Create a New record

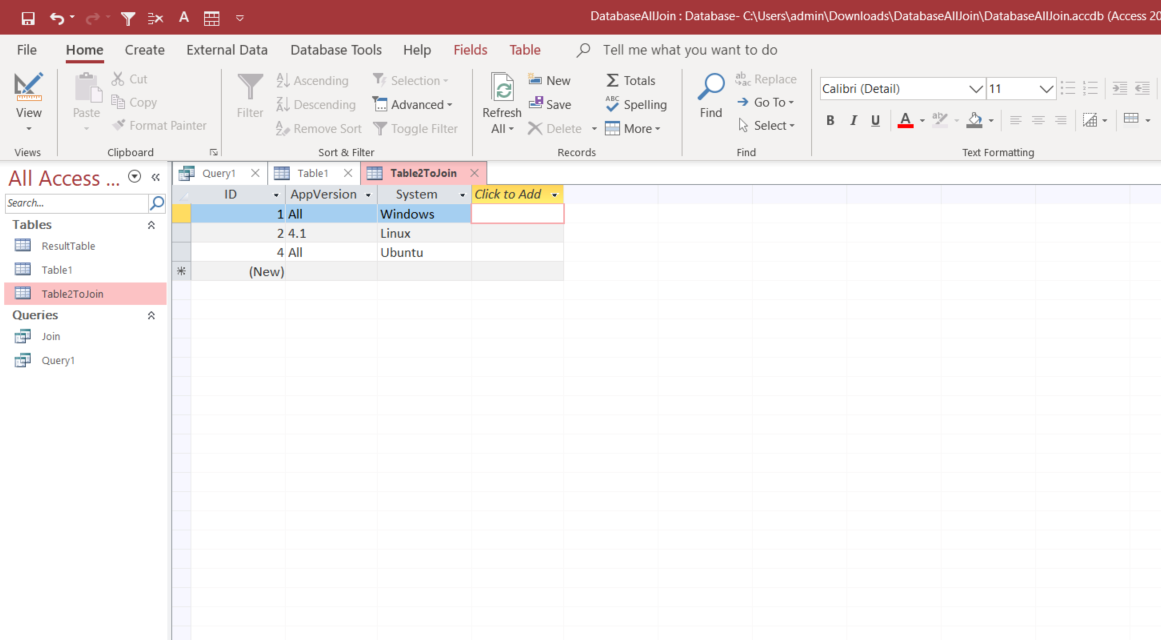click(549, 80)
